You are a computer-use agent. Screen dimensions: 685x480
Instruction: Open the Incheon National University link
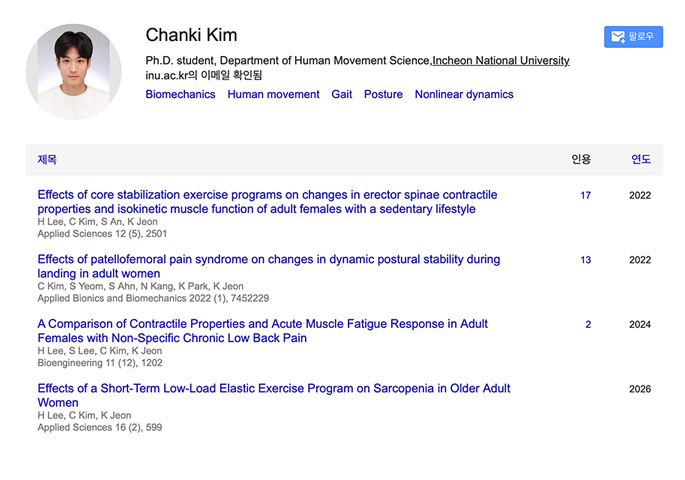click(x=501, y=61)
